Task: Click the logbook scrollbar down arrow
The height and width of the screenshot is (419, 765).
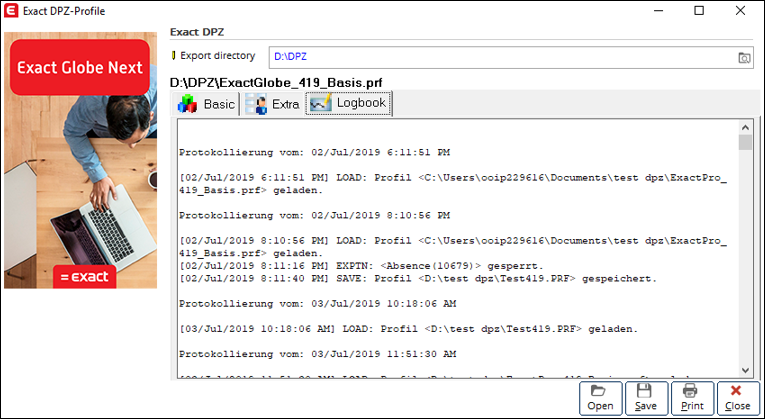Action: pos(745,370)
